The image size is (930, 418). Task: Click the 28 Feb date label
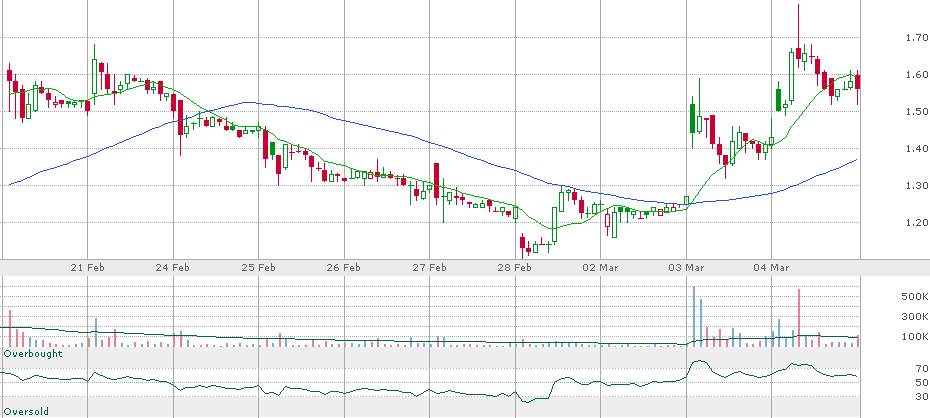[515, 267]
